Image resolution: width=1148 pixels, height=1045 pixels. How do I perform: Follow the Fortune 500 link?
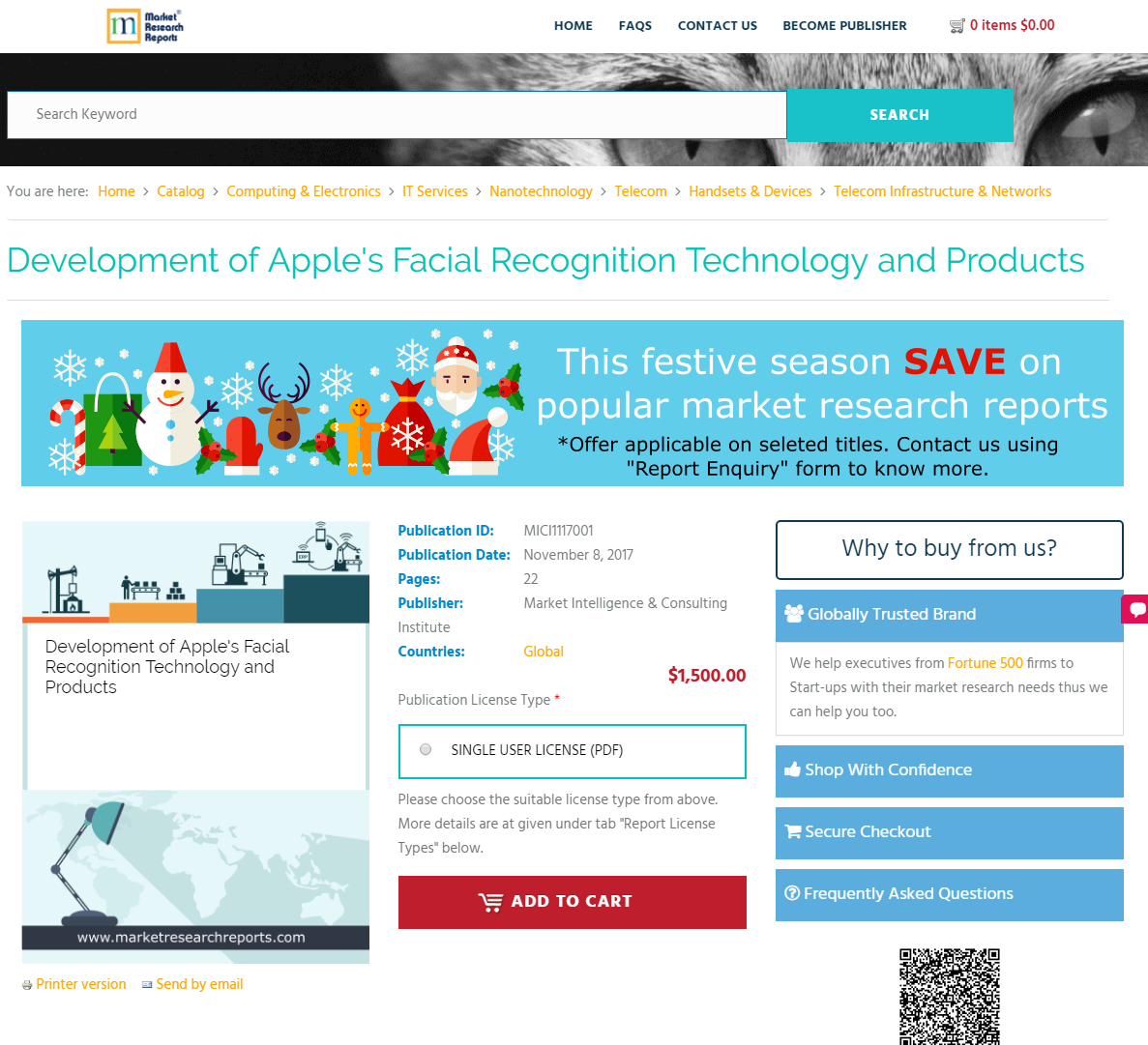[986, 663]
